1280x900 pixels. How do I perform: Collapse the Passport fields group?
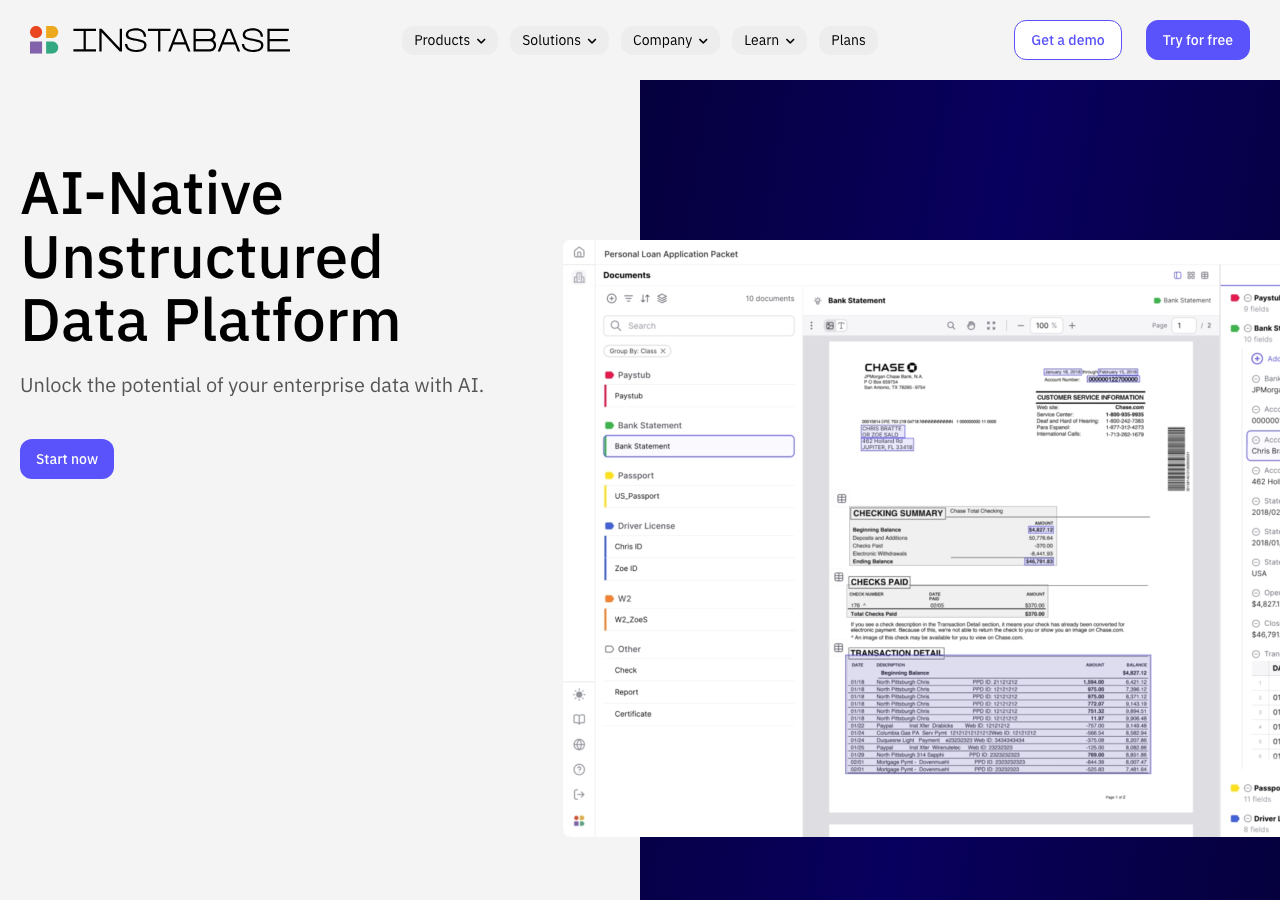click(x=1248, y=788)
